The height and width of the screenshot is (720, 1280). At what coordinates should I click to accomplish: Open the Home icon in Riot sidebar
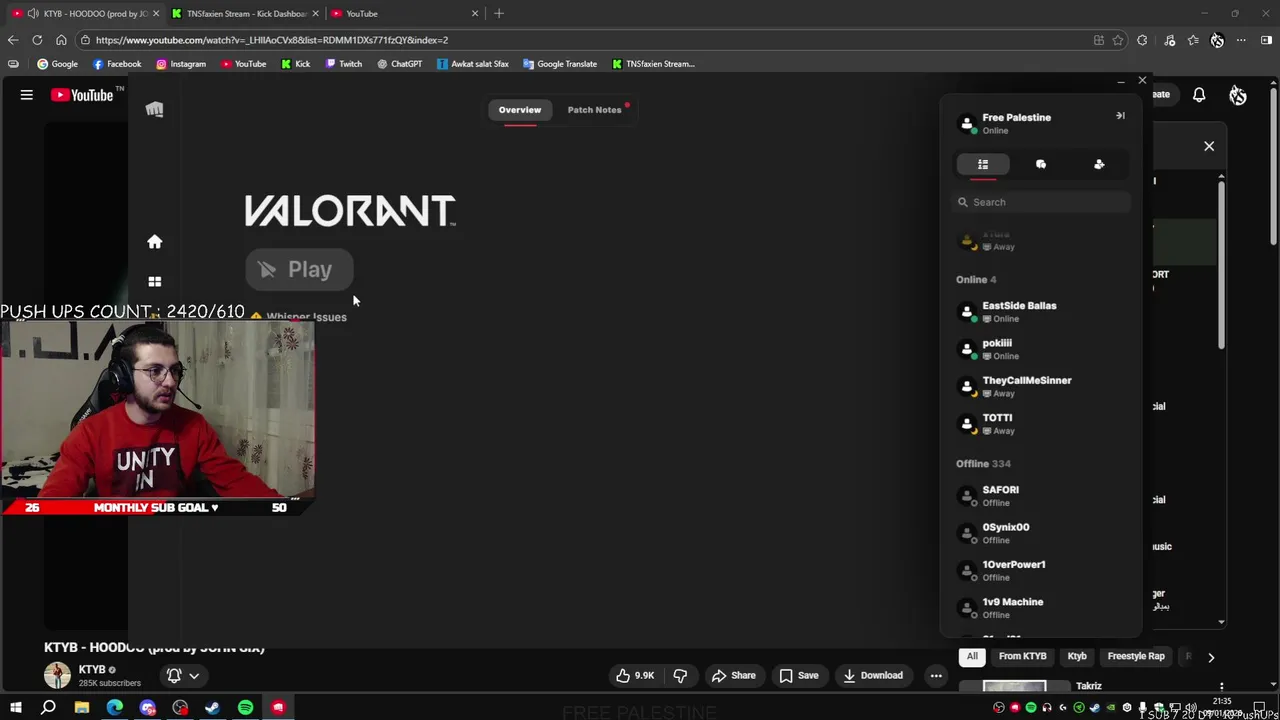tap(154, 242)
